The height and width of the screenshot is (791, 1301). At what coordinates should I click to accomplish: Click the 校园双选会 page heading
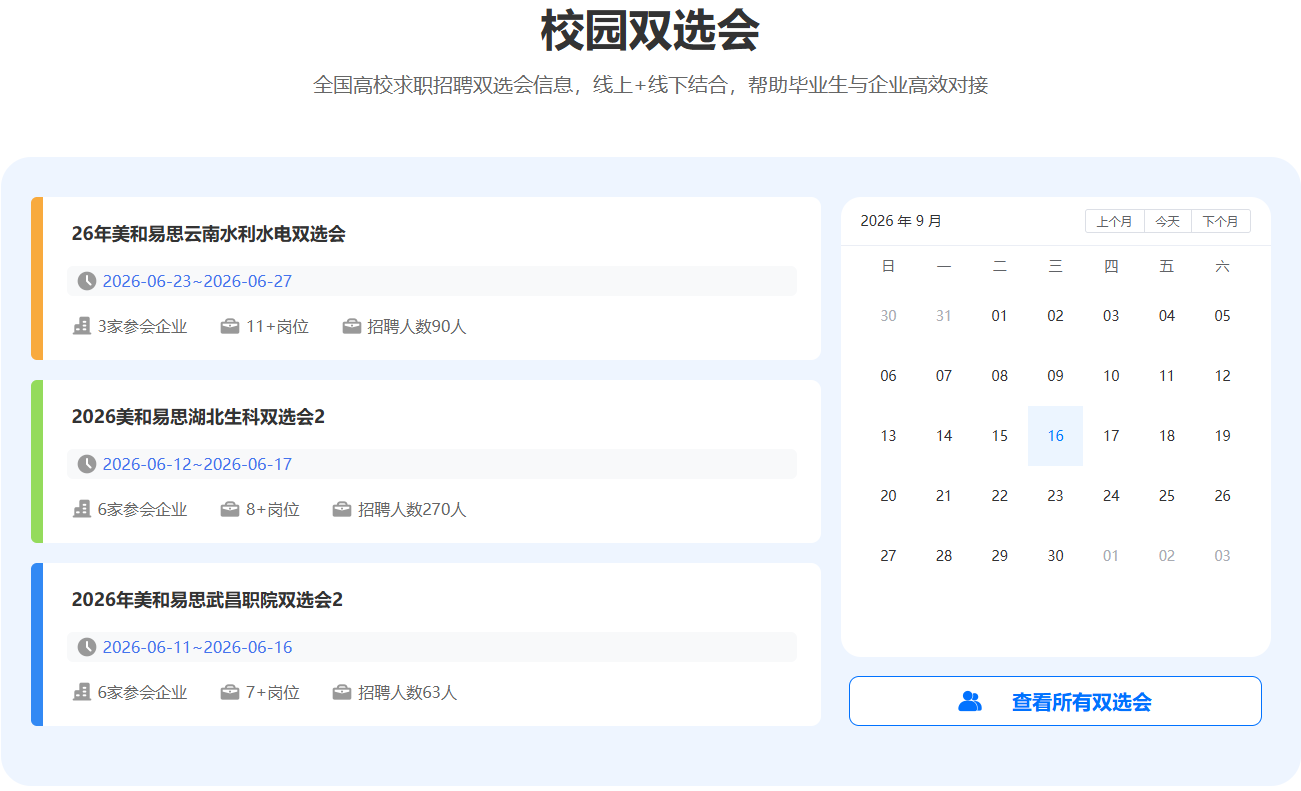coord(650,30)
